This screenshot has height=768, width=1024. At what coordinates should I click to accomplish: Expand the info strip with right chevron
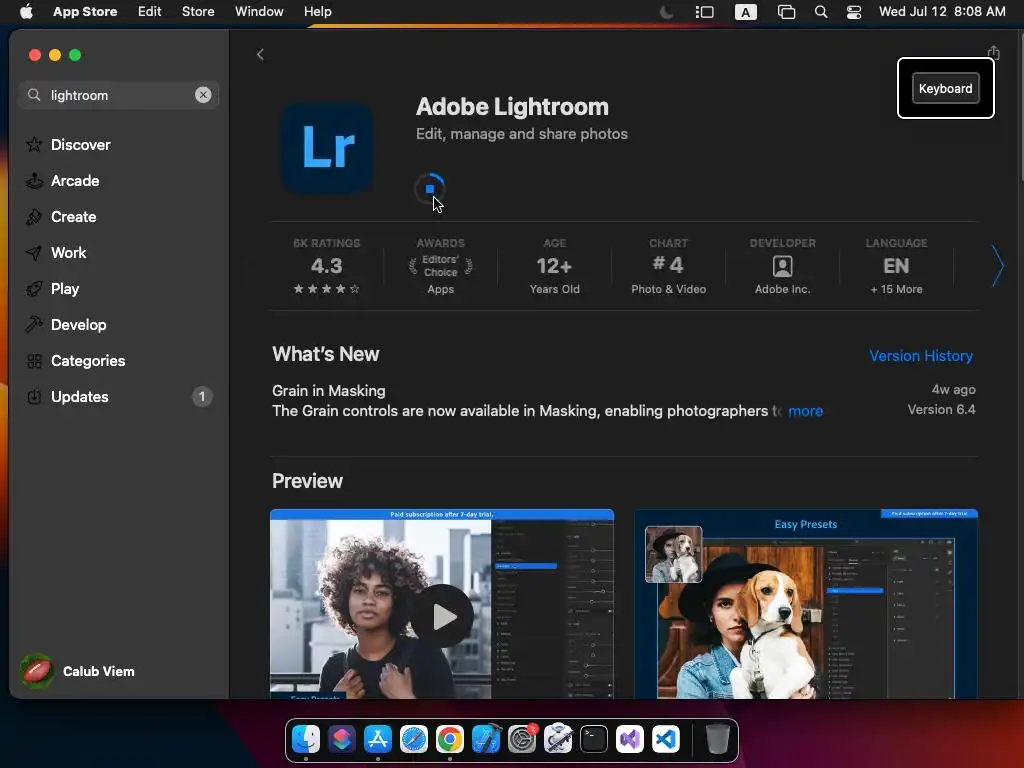[x=997, y=266]
